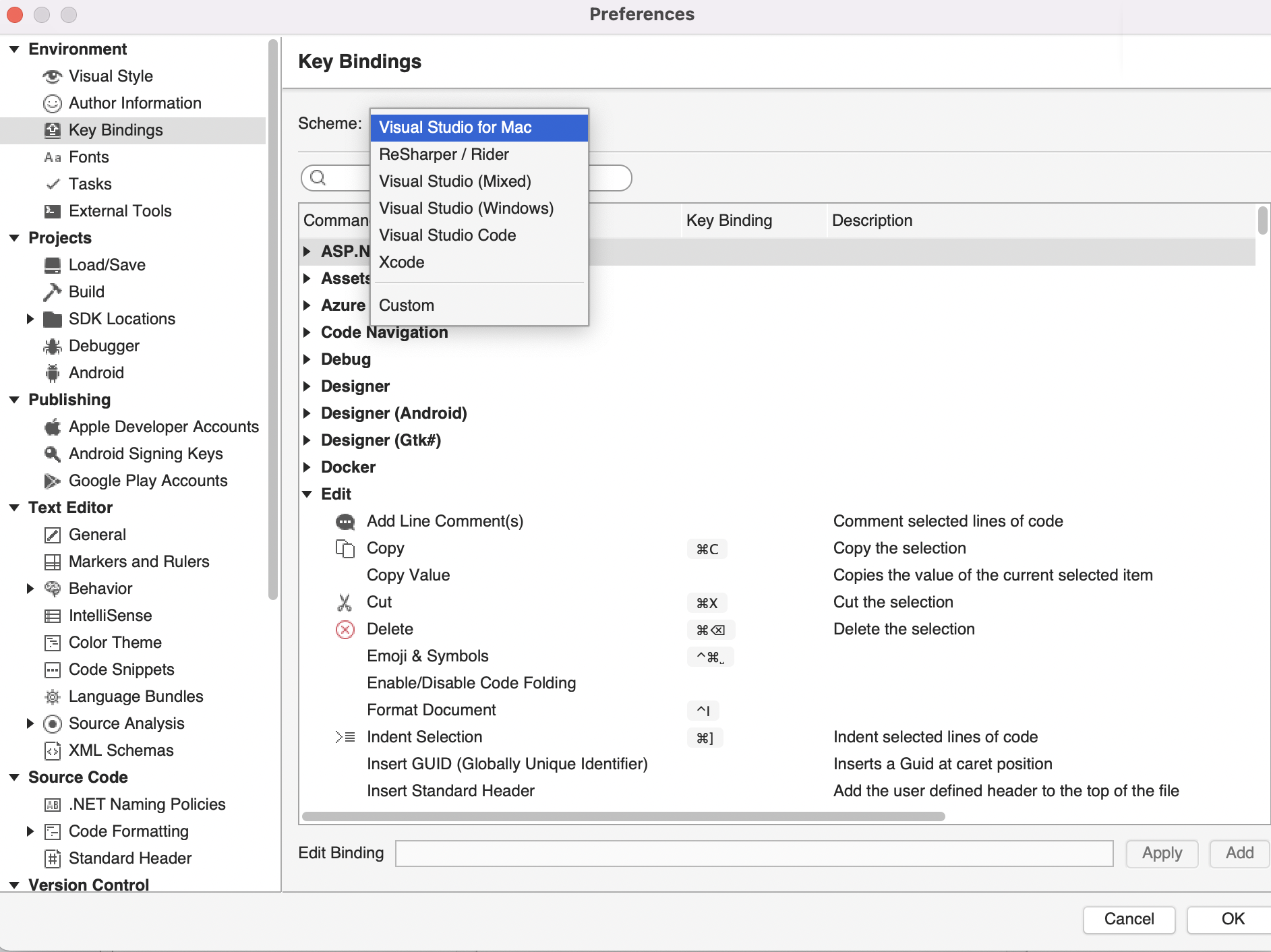Click the Apple Developer Accounts apple icon

[51, 427]
